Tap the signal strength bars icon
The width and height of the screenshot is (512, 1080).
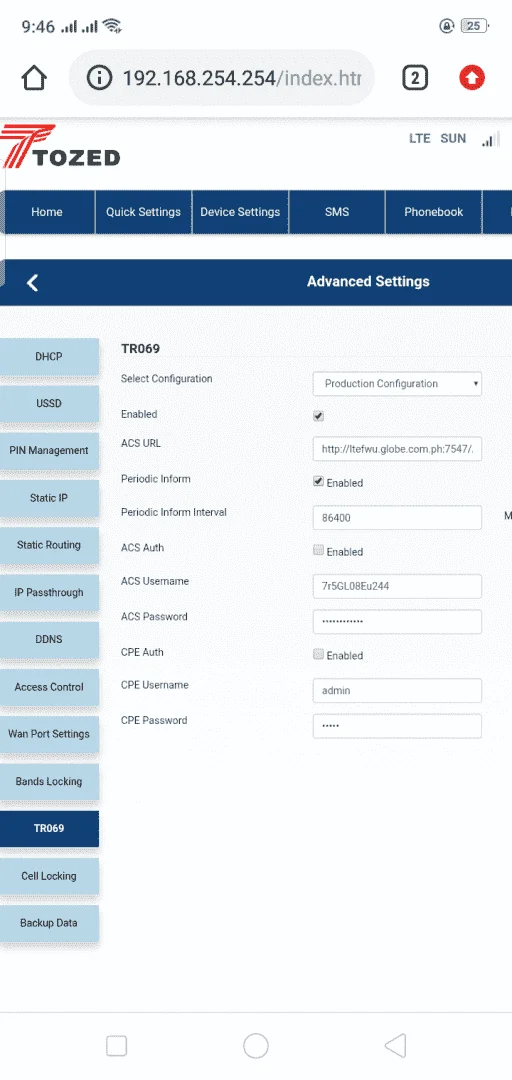(x=489, y=140)
